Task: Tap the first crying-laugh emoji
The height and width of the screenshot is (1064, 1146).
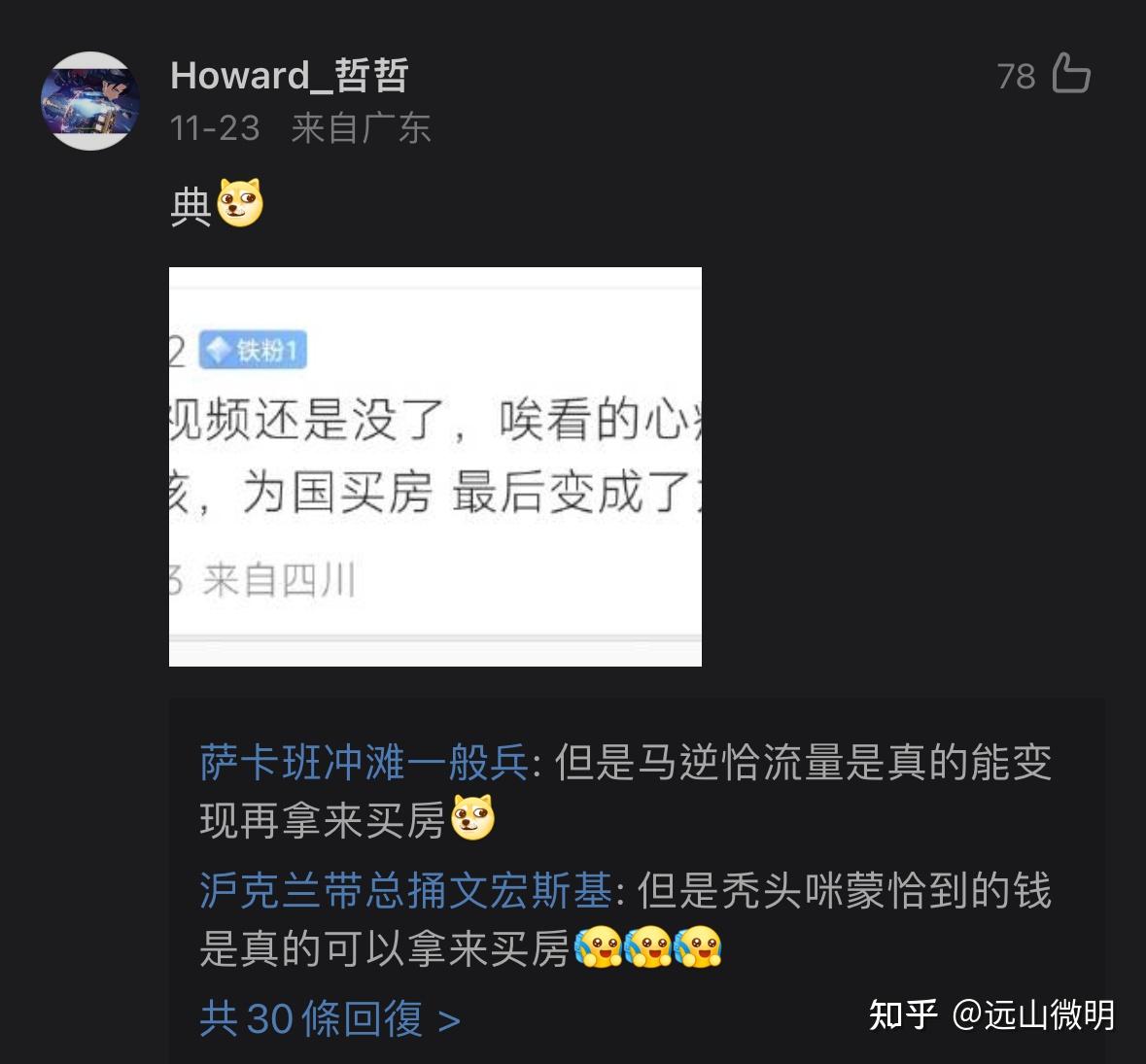Action: tap(598, 947)
